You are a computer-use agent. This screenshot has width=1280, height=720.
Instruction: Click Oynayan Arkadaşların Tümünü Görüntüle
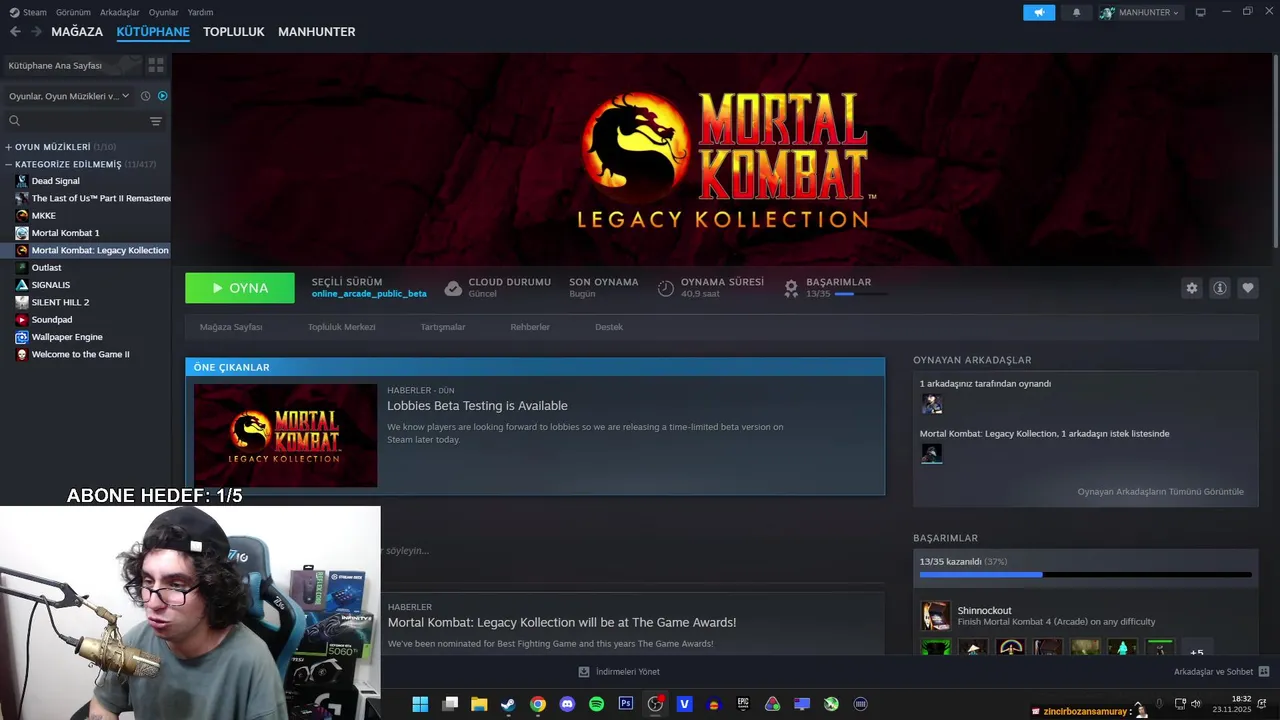pos(1160,492)
